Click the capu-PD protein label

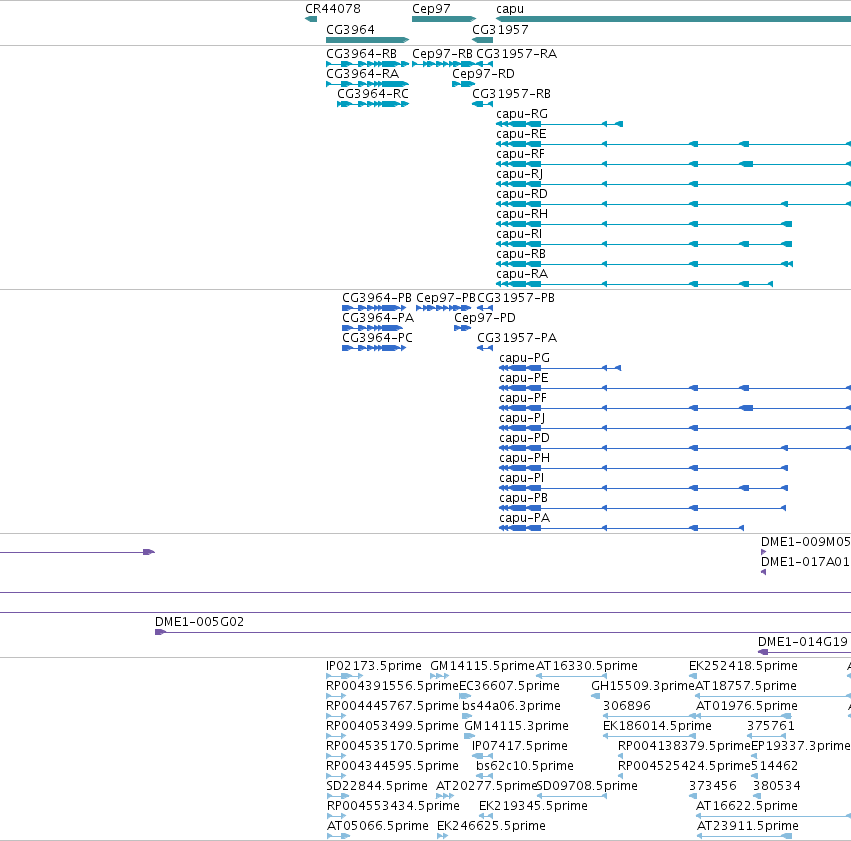click(524, 438)
